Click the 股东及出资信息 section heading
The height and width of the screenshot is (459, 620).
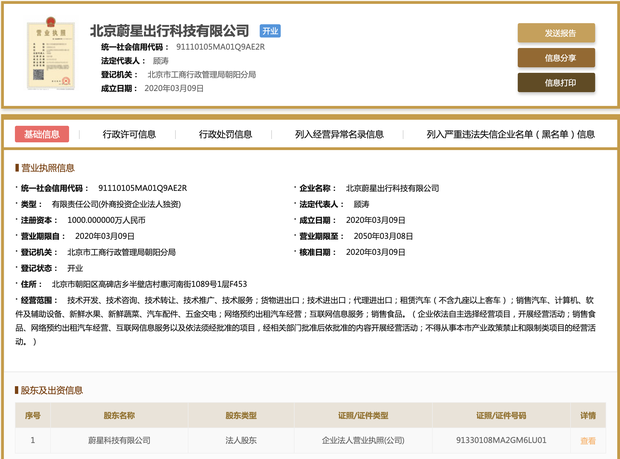tap(52, 391)
